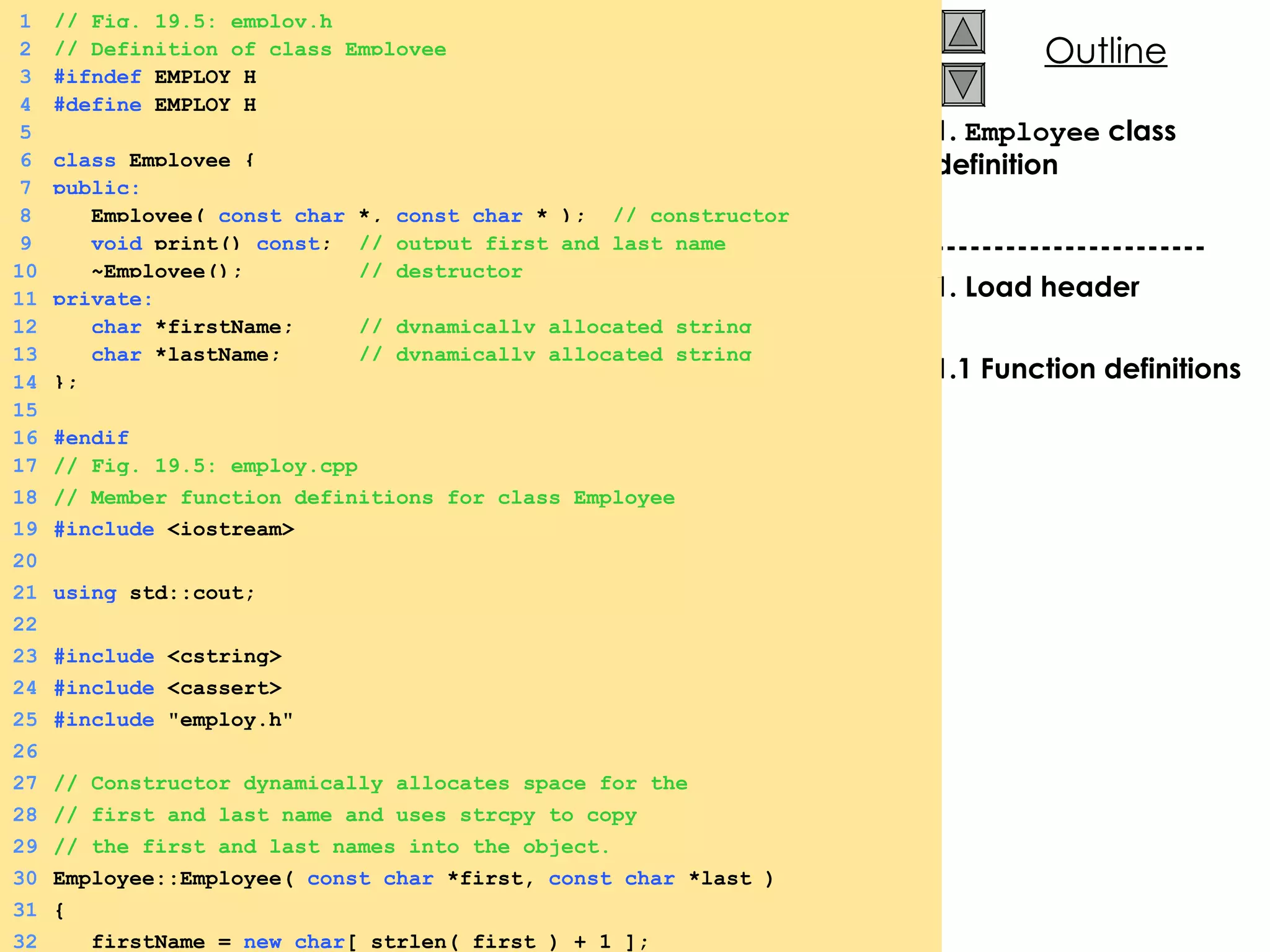Click the 'using std::cout;' line
The image size is (1270, 952).
coord(154,593)
